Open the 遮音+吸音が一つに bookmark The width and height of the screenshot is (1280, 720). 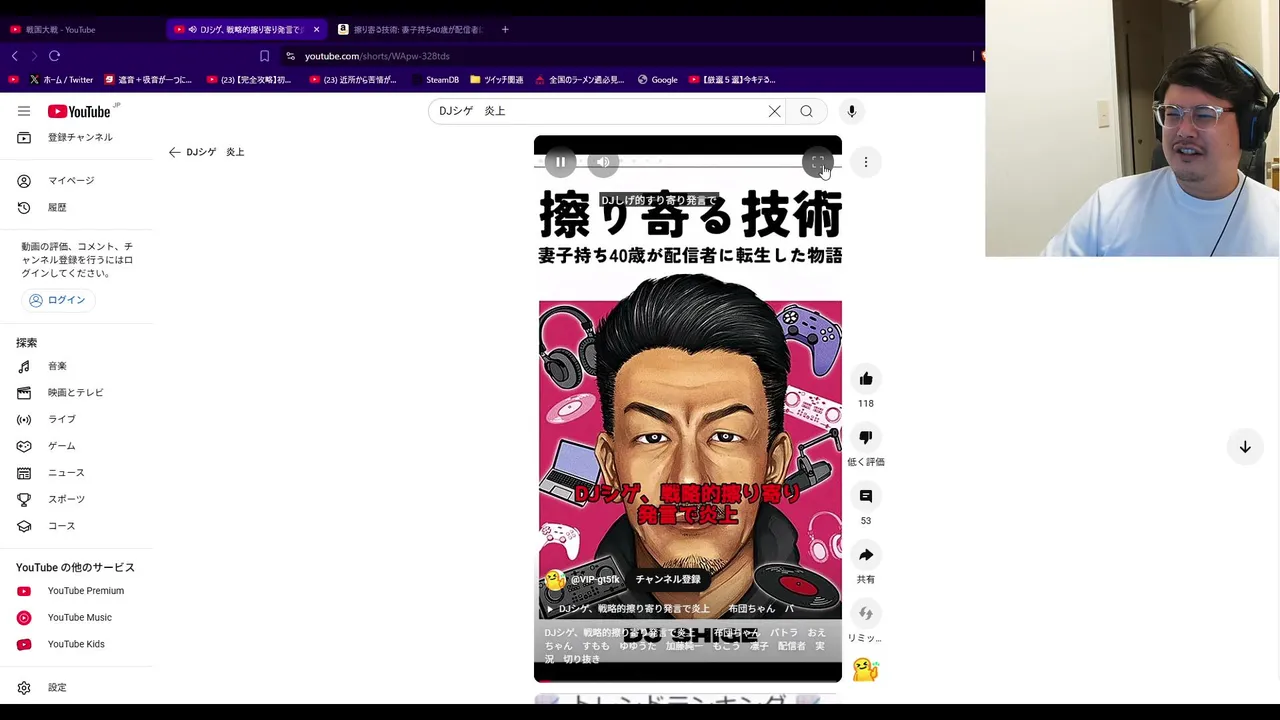coord(147,80)
